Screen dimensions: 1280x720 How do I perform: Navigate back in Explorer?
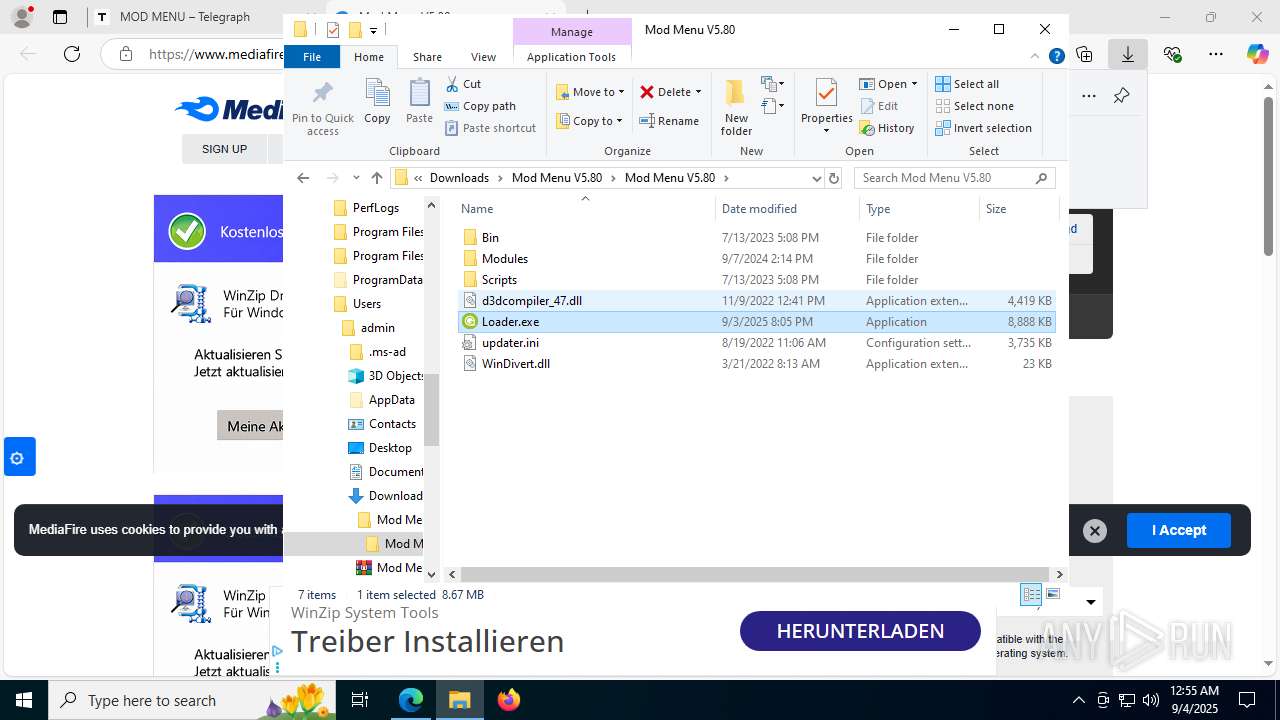[x=303, y=178]
